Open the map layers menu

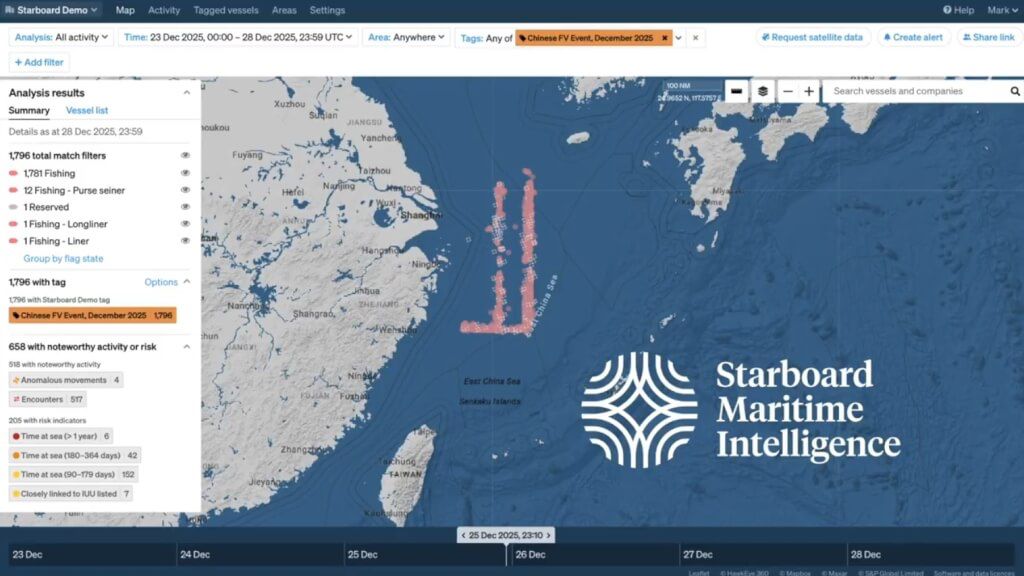pyautogui.click(x=763, y=91)
